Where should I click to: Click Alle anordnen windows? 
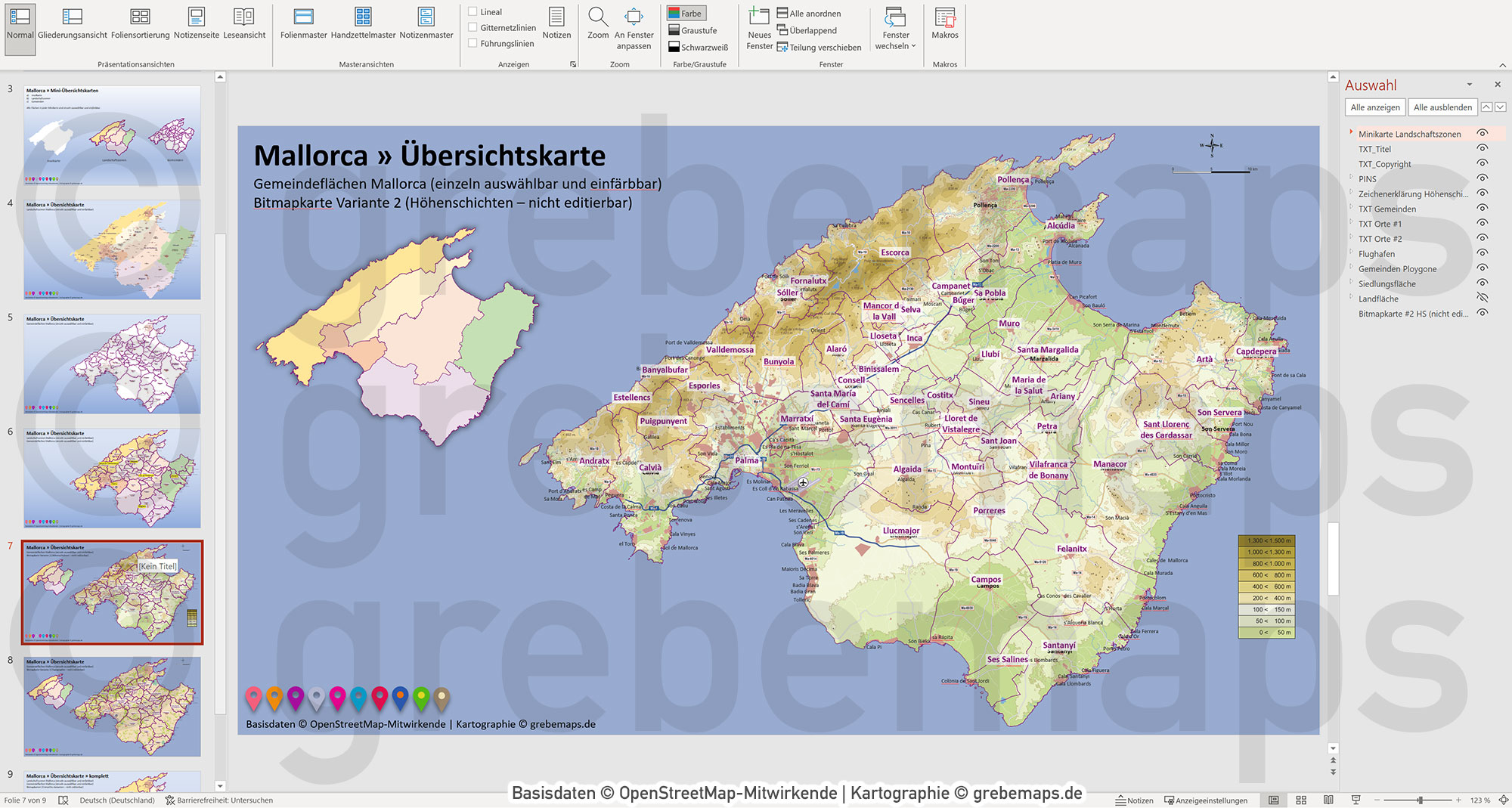point(809,14)
